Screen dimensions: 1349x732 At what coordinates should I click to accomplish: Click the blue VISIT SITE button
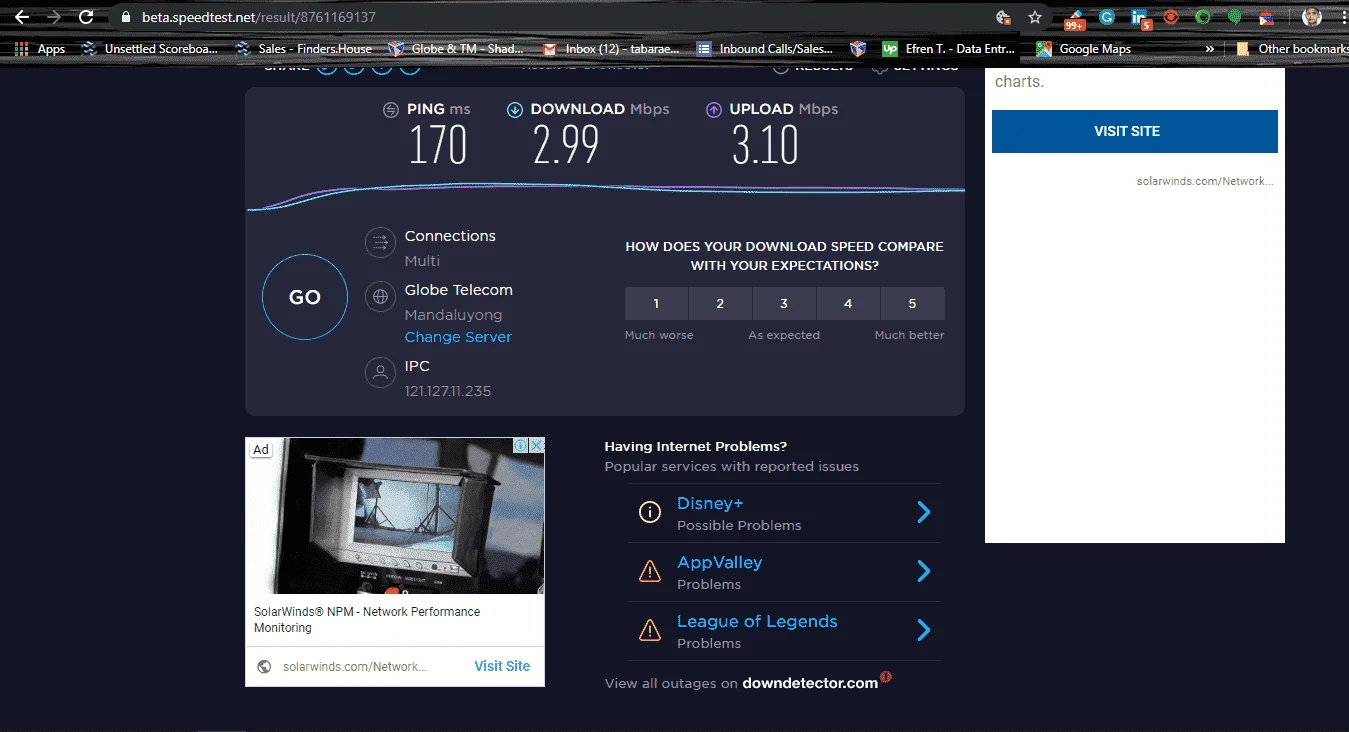coord(1135,131)
